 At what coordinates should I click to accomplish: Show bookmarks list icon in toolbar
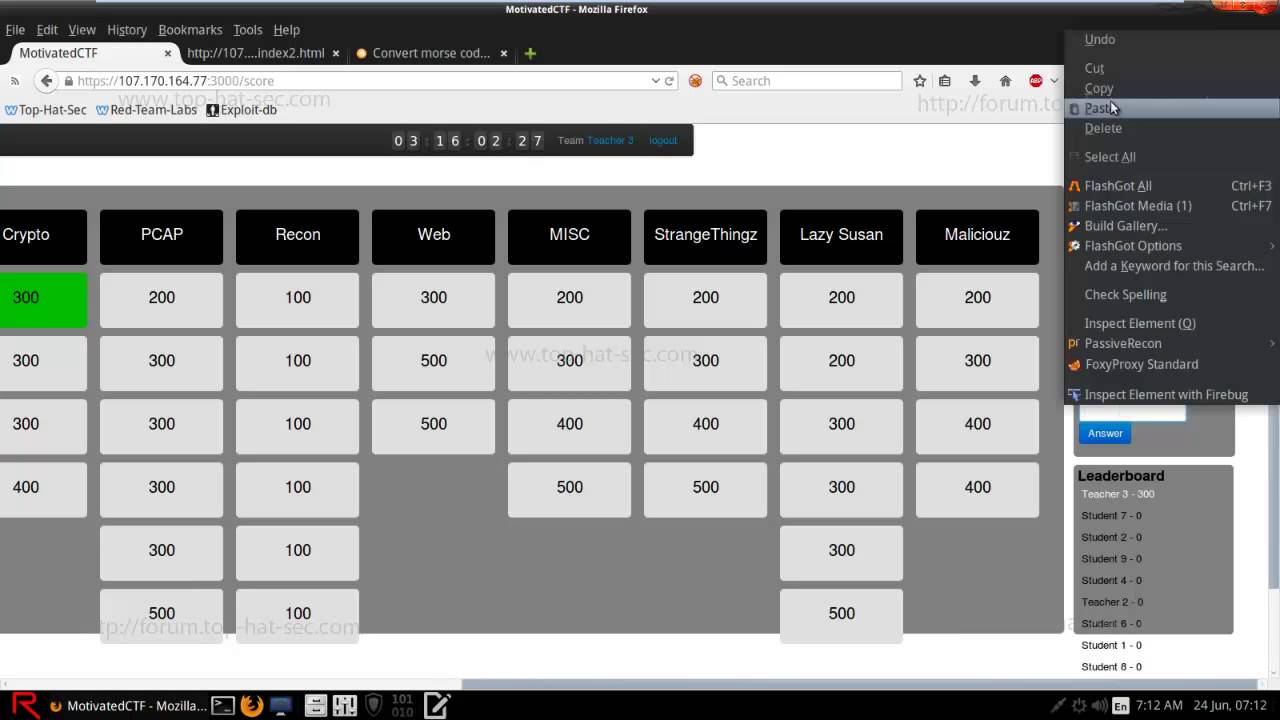point(945,81)
